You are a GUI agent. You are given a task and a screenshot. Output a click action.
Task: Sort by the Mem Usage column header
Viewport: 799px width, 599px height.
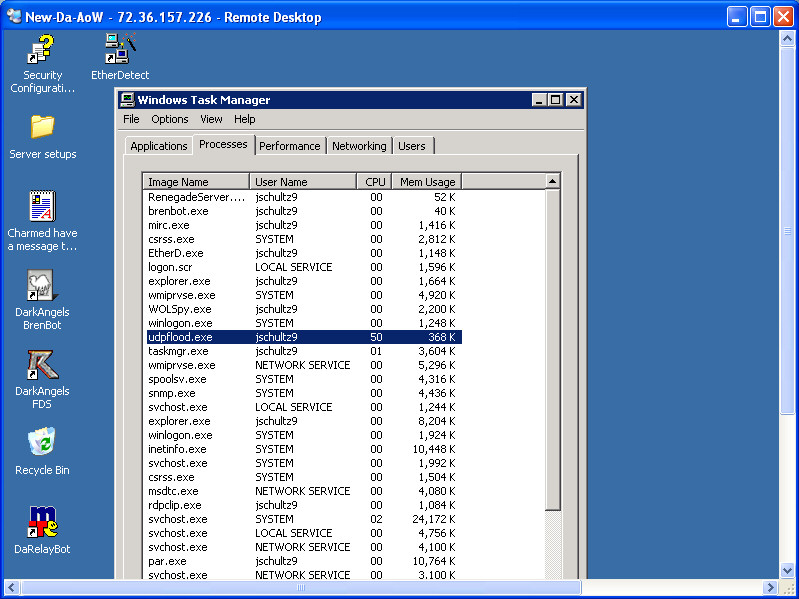tap(427, 182)
